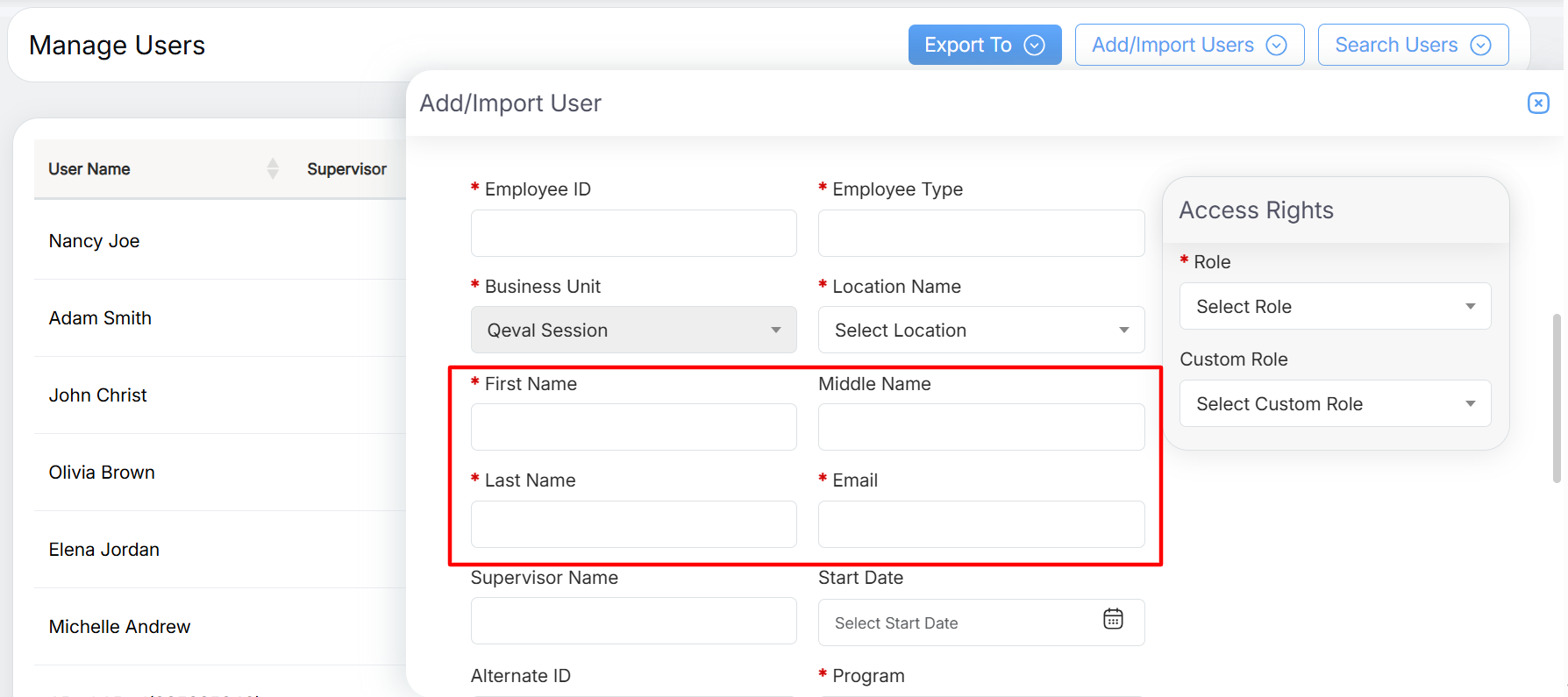The image size is (1568, 697).
Task: Open the Export To menu
Action: [x=984, y=45]
